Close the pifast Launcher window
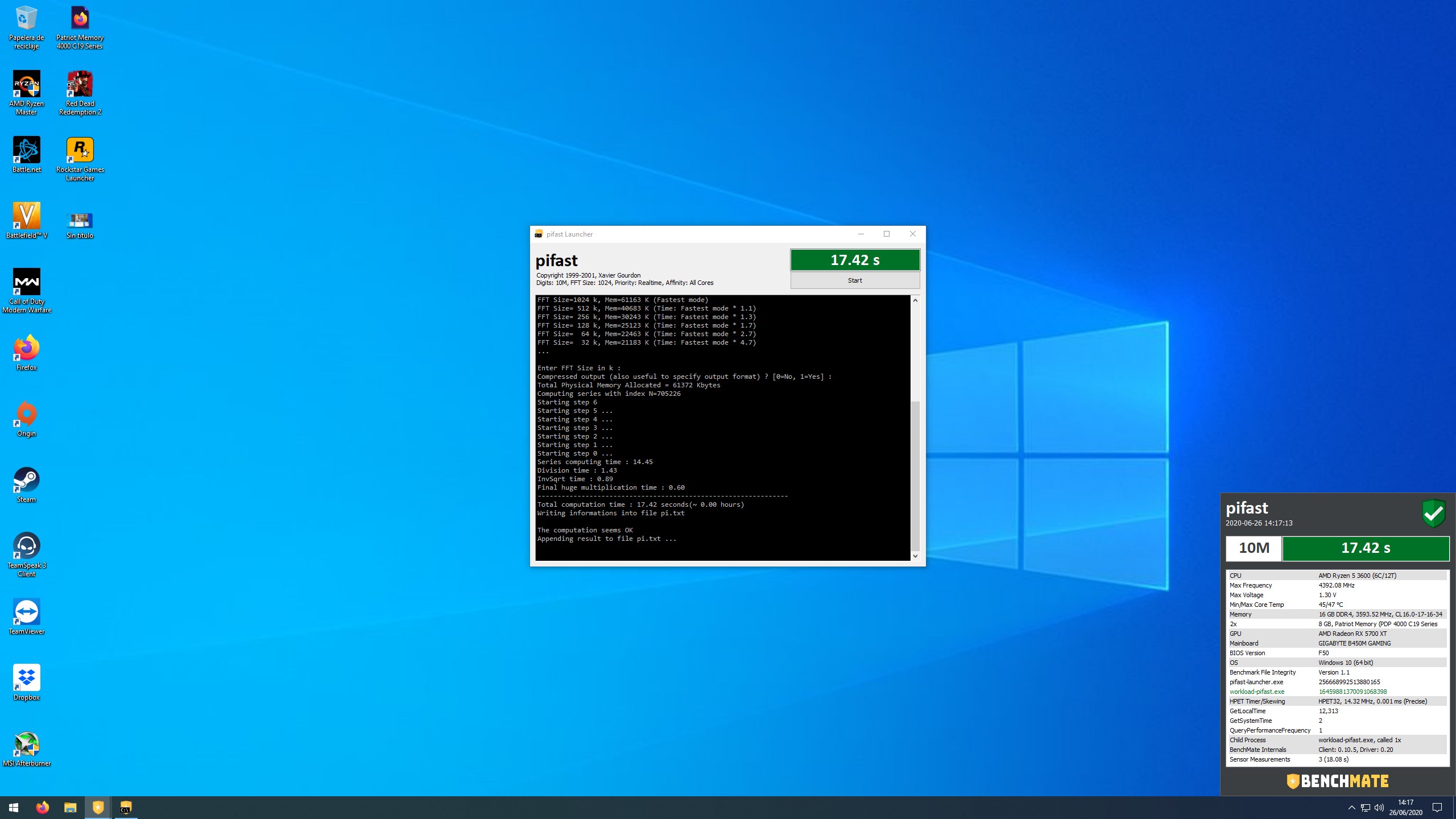This screenshot has height=819, width=1456. click(x=913, y=234)
